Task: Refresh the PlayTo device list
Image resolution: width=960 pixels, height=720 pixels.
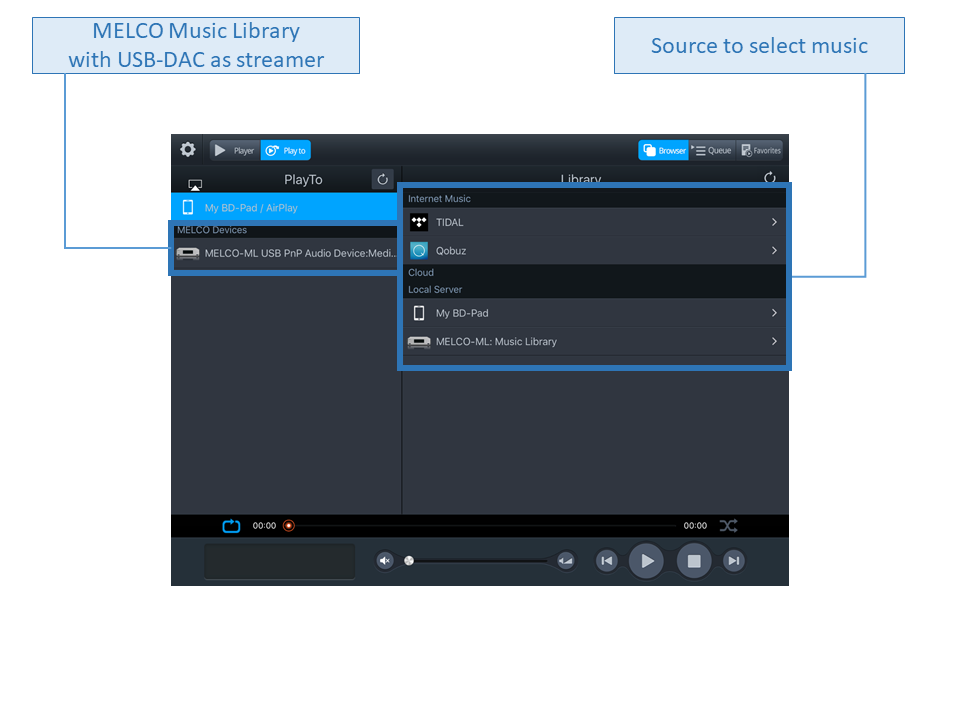Action: point(383,179)
